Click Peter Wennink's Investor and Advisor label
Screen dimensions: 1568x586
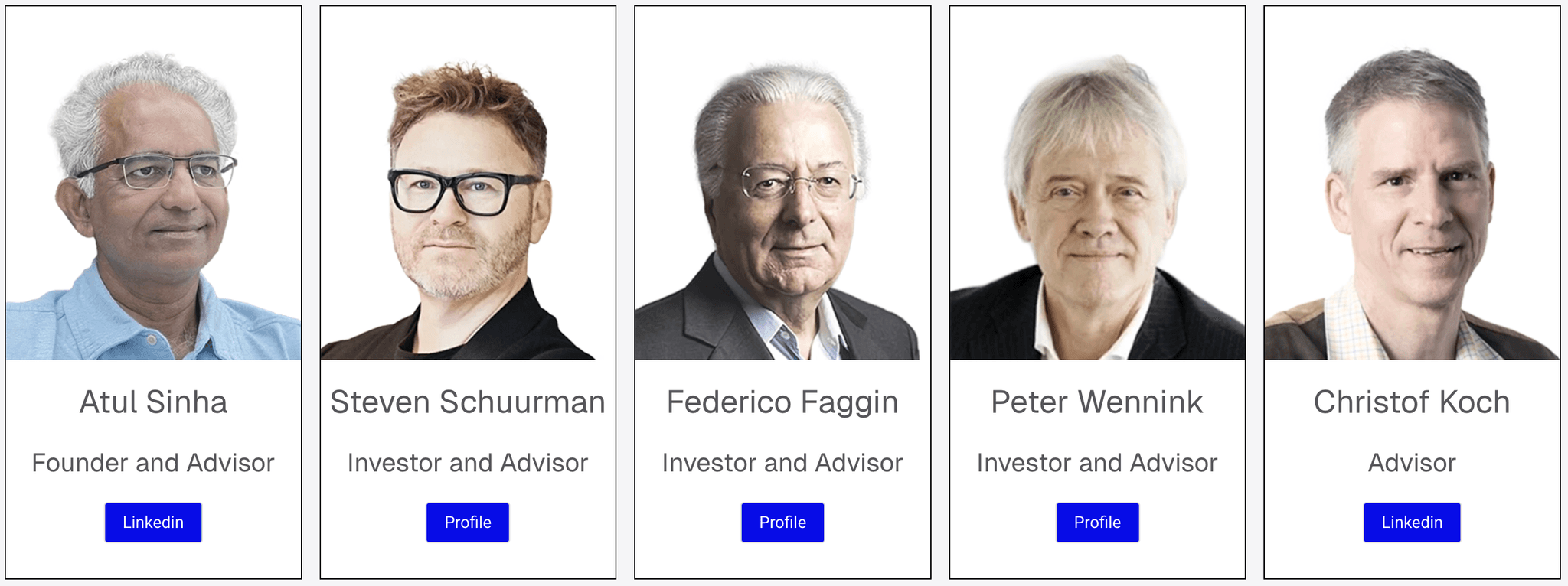[1097, 462]
